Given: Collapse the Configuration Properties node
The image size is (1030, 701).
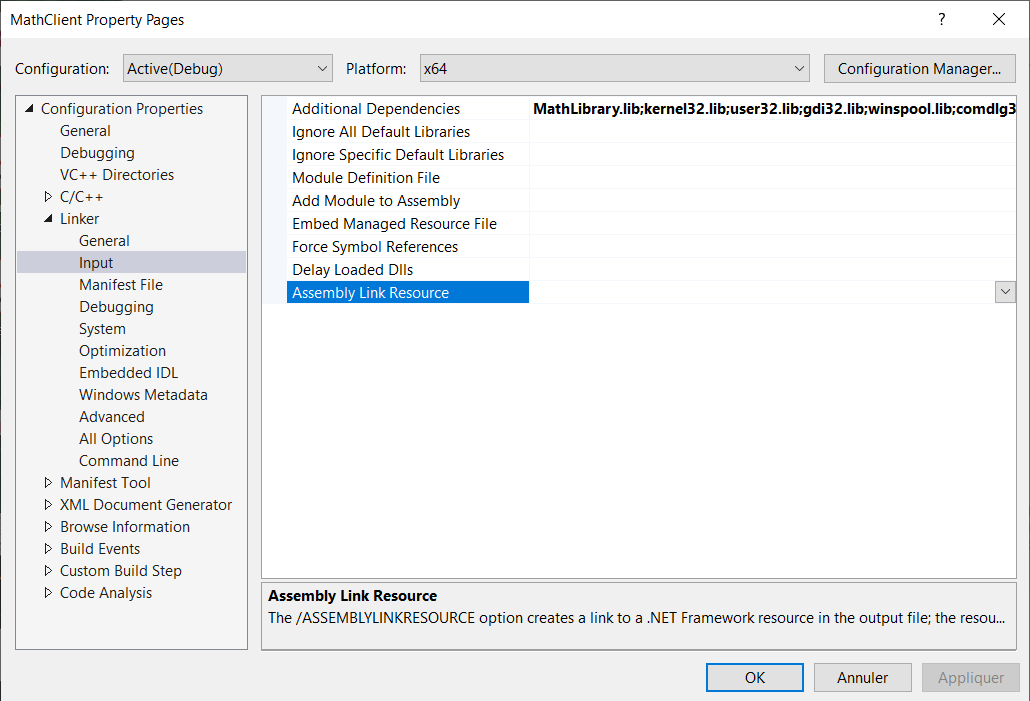Looking at the screenshot, I should (x=29, y=109).
